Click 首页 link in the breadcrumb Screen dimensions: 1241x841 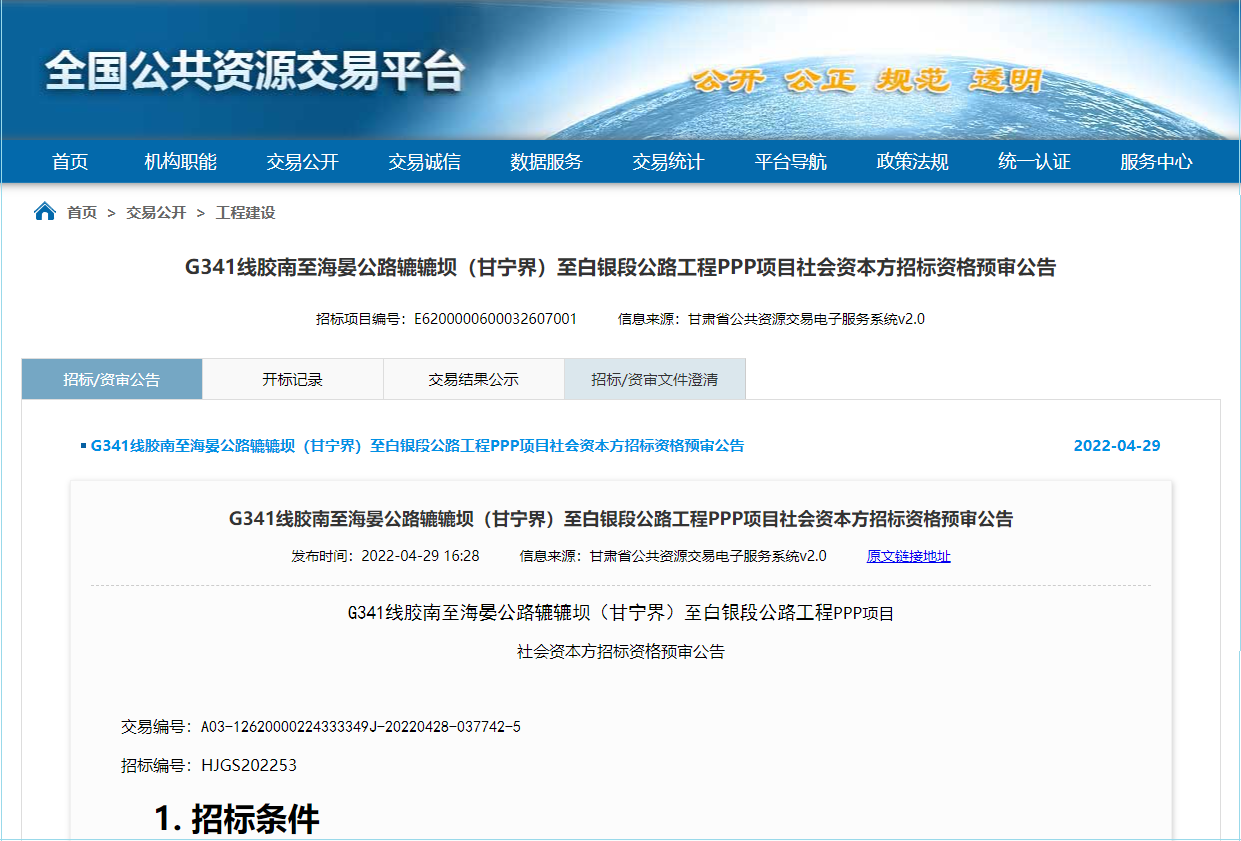(82, 213)
